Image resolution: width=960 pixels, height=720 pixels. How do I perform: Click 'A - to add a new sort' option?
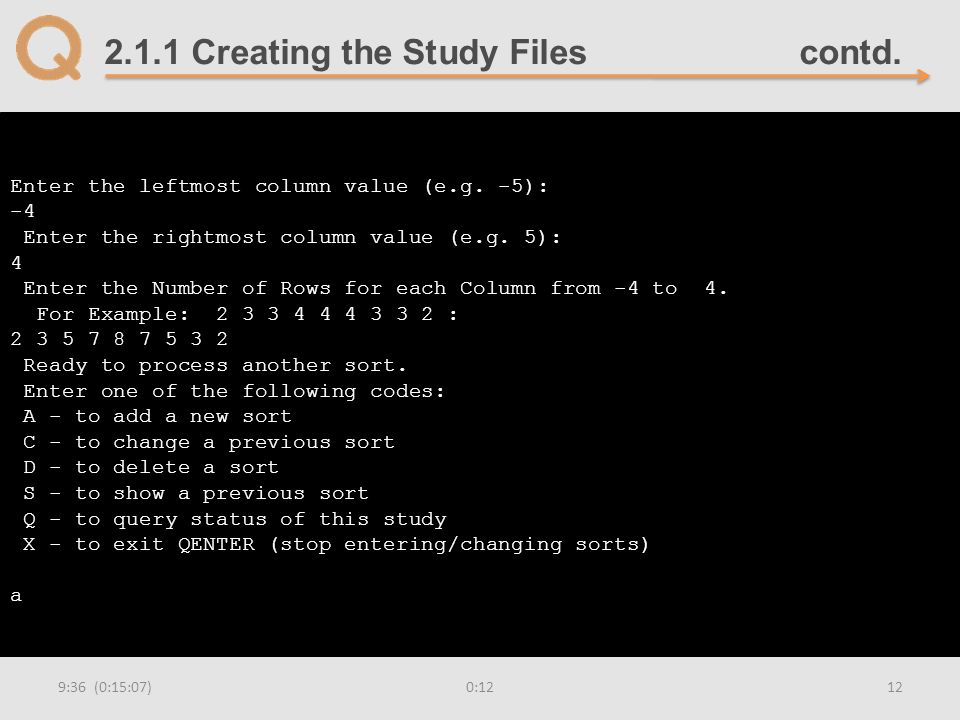click(x=157, y=416)
